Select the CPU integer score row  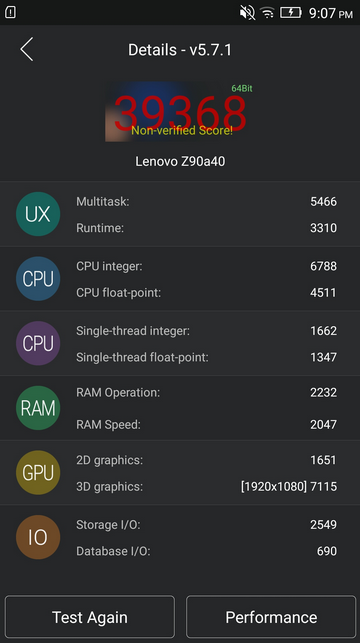coord(206,266)
